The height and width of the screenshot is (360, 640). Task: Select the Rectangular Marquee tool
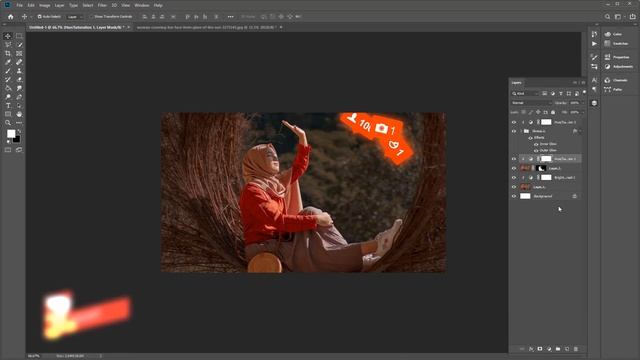click(x=19, y=36)
